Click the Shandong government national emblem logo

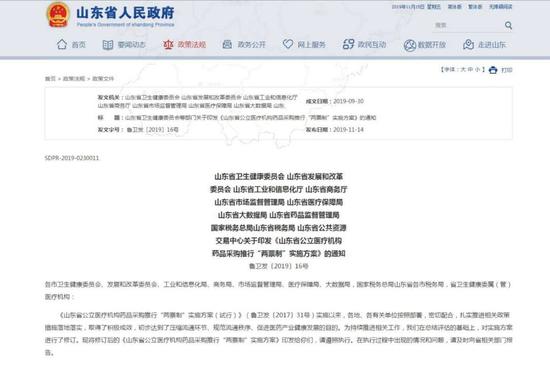[x=58, y=15]
